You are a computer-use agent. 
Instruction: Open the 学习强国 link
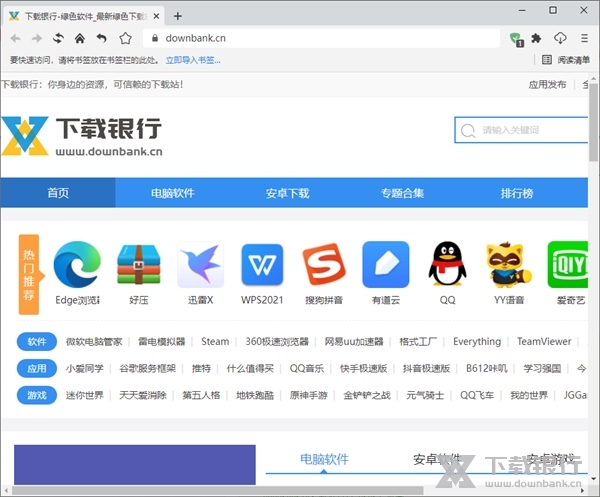[542, 368]
